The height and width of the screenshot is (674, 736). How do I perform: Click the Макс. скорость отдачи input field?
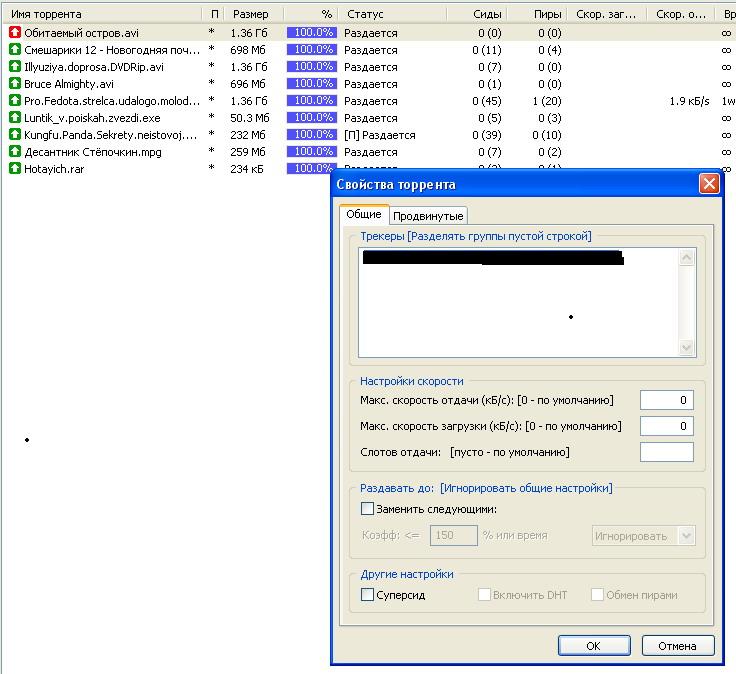tap(666, 400)
